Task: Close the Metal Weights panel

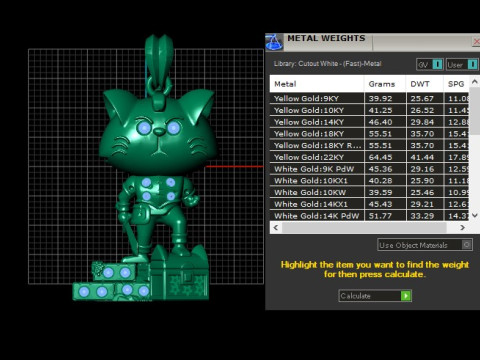Action: coord(476,42)
